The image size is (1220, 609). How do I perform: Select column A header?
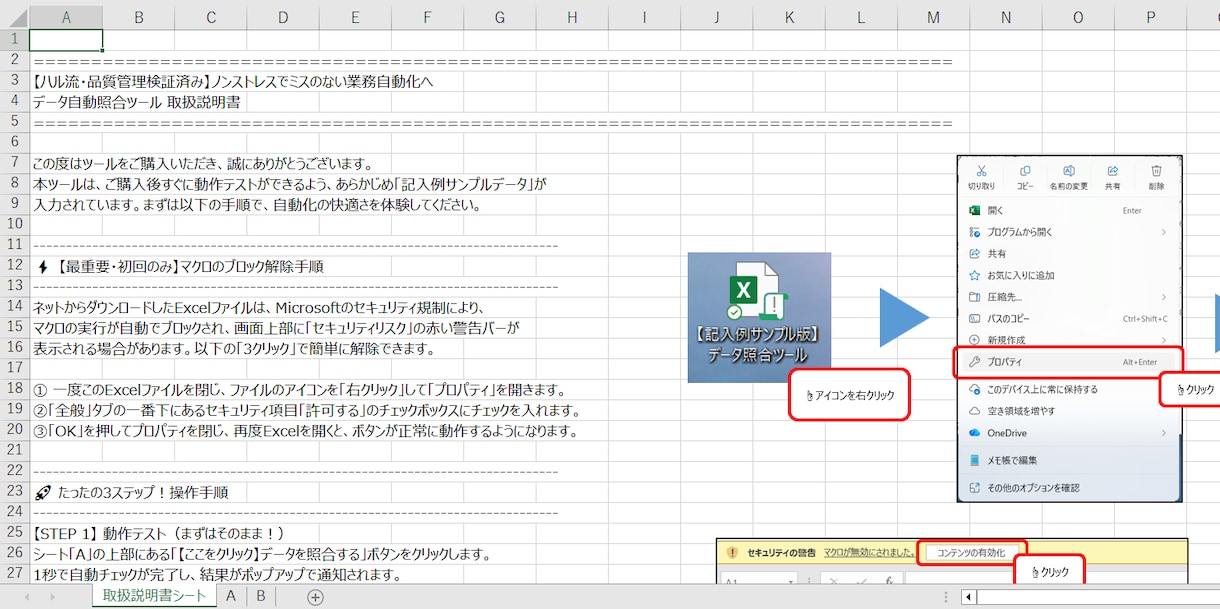pos(66,17)
